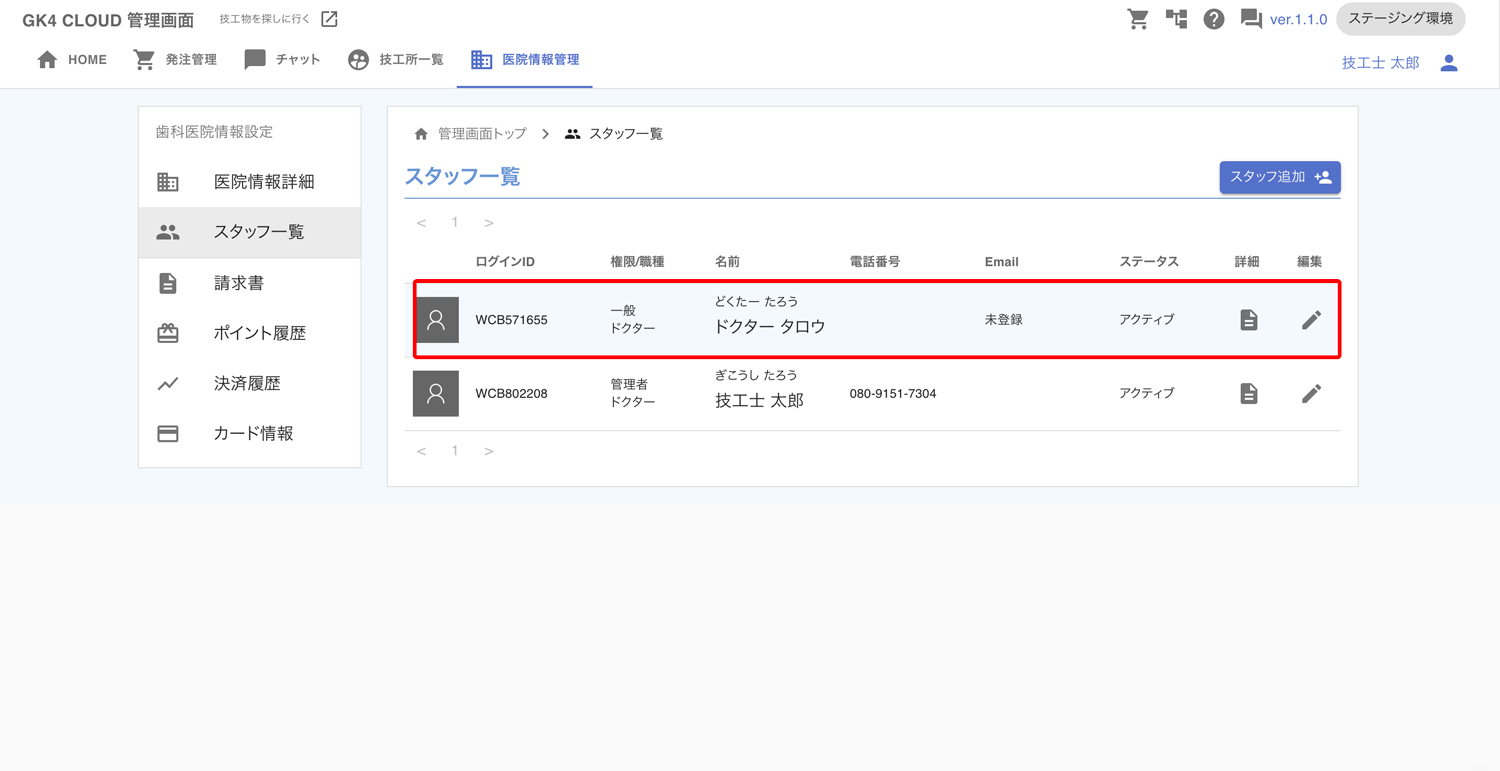The height and width of the screenshot is (771, 1500).
Task: Edit staff WCB571655 with pencil icon
Action: tap(1311, 320)
